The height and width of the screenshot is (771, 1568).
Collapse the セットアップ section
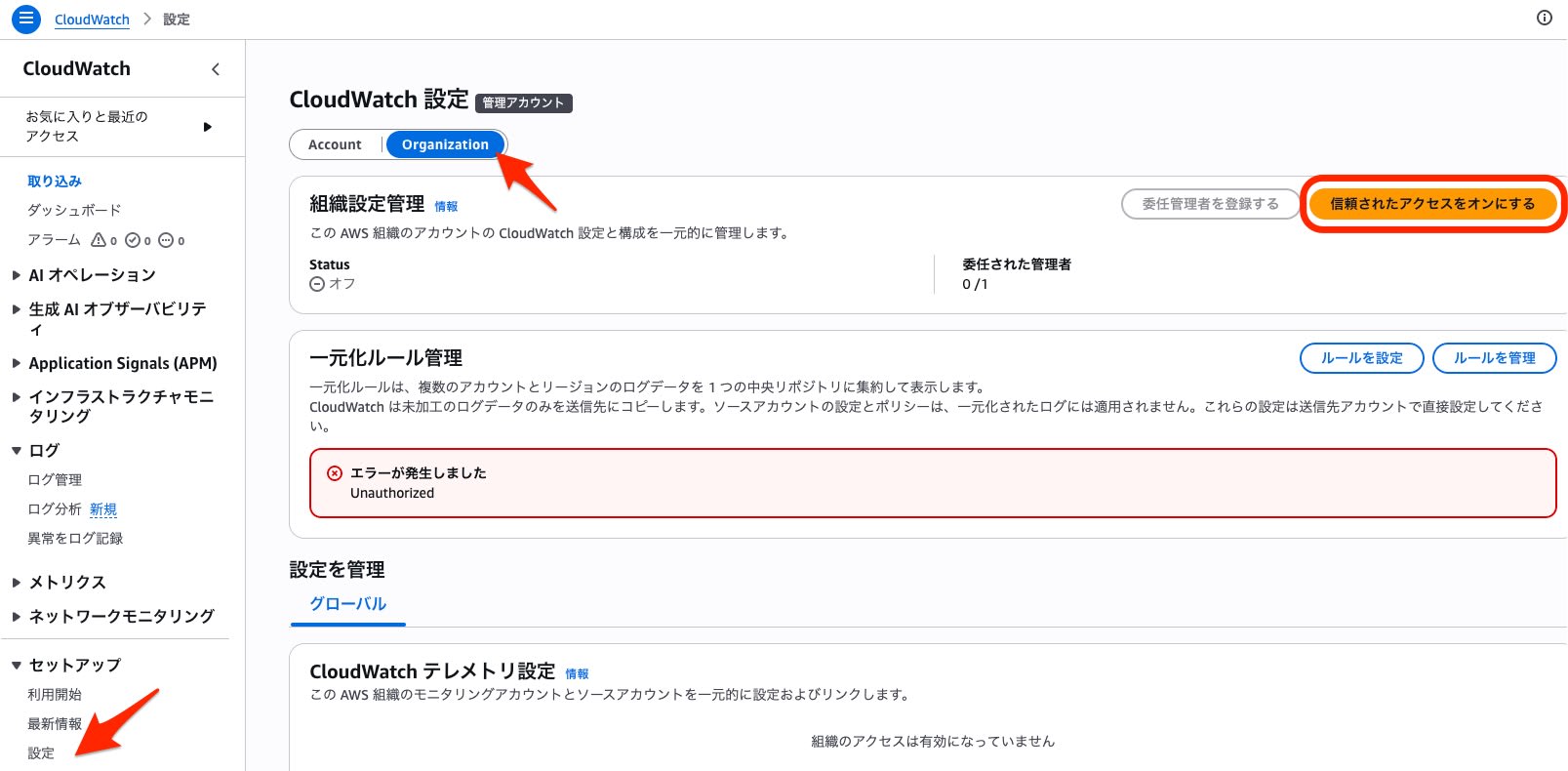pyautogui.click(x=17, y=666)
